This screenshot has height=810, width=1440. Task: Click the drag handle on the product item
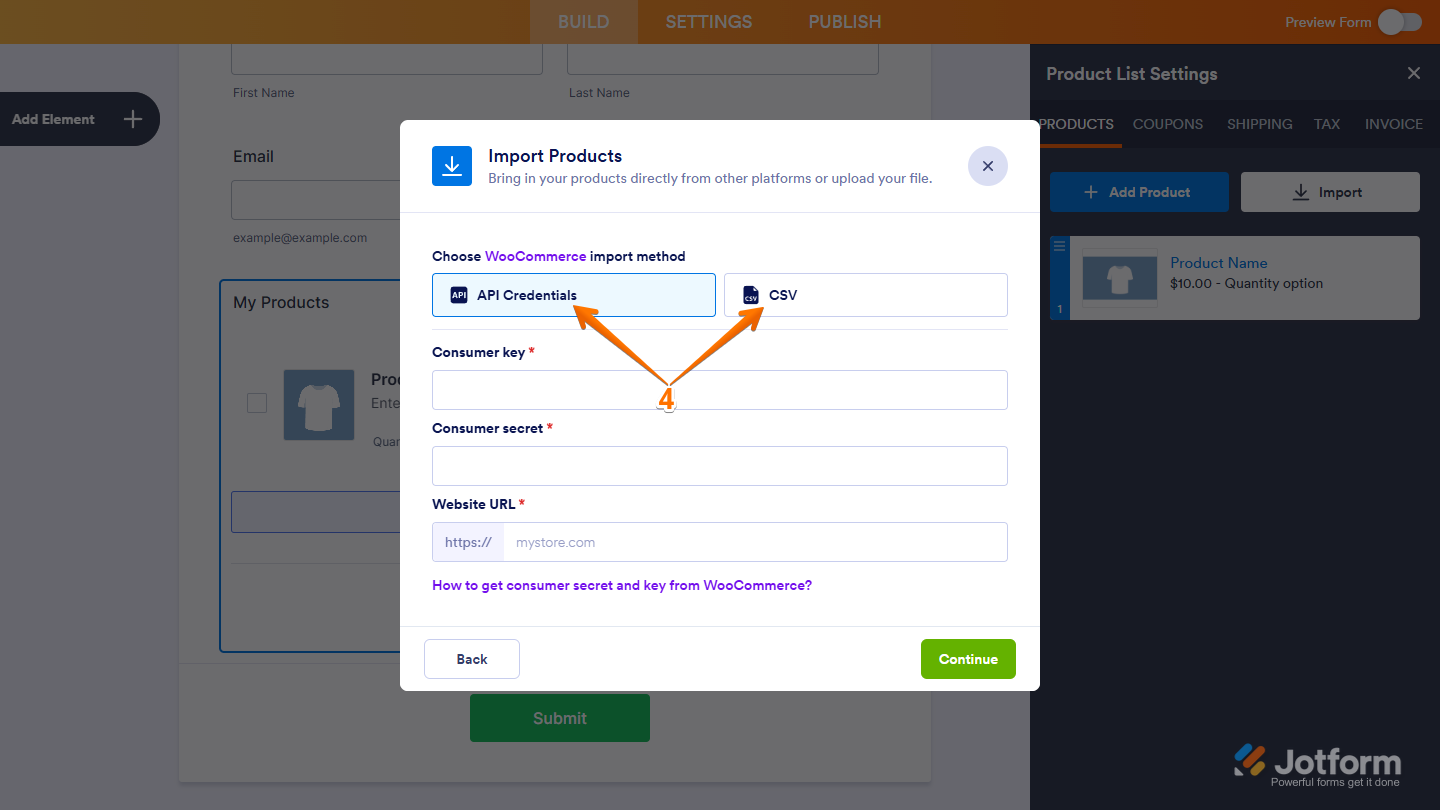coord(1058,245)
